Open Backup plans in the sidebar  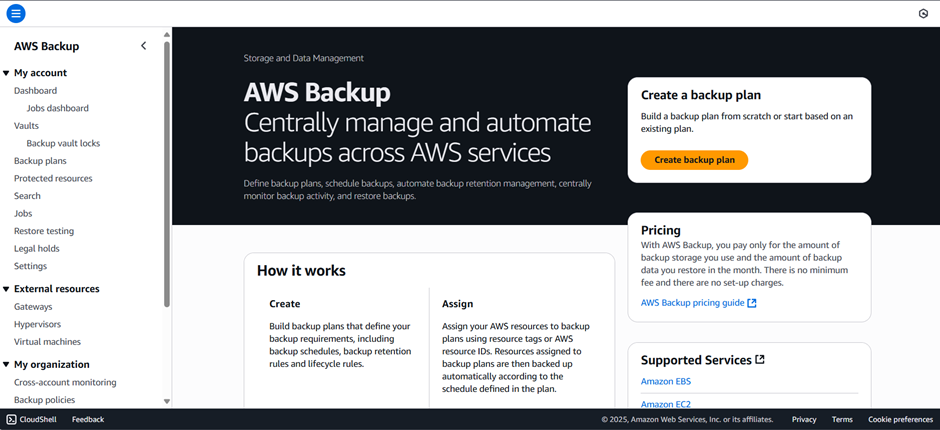point(40,161)
